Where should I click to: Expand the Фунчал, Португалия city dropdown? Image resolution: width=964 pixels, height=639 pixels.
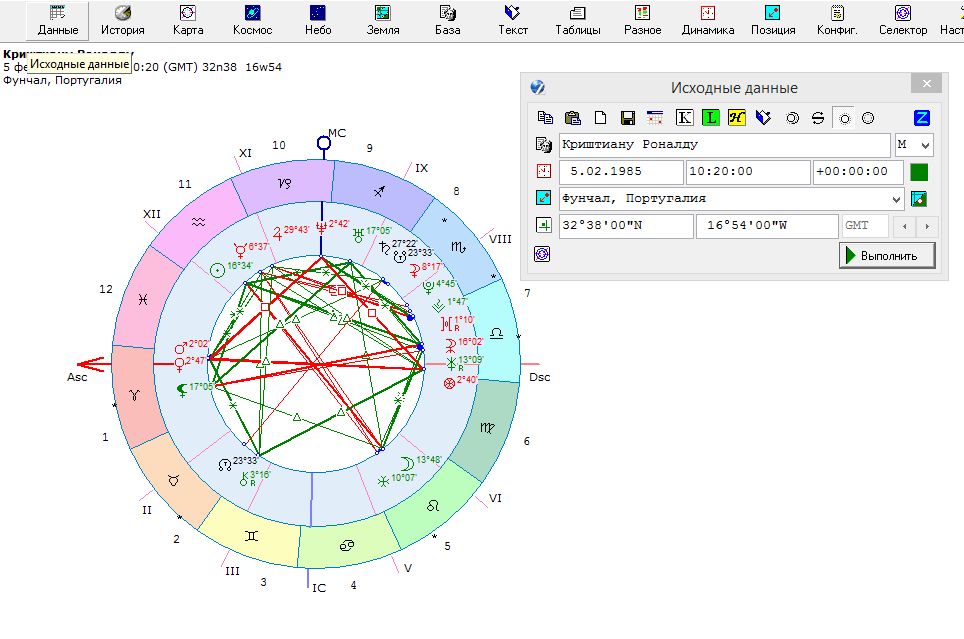click(896, 199)
